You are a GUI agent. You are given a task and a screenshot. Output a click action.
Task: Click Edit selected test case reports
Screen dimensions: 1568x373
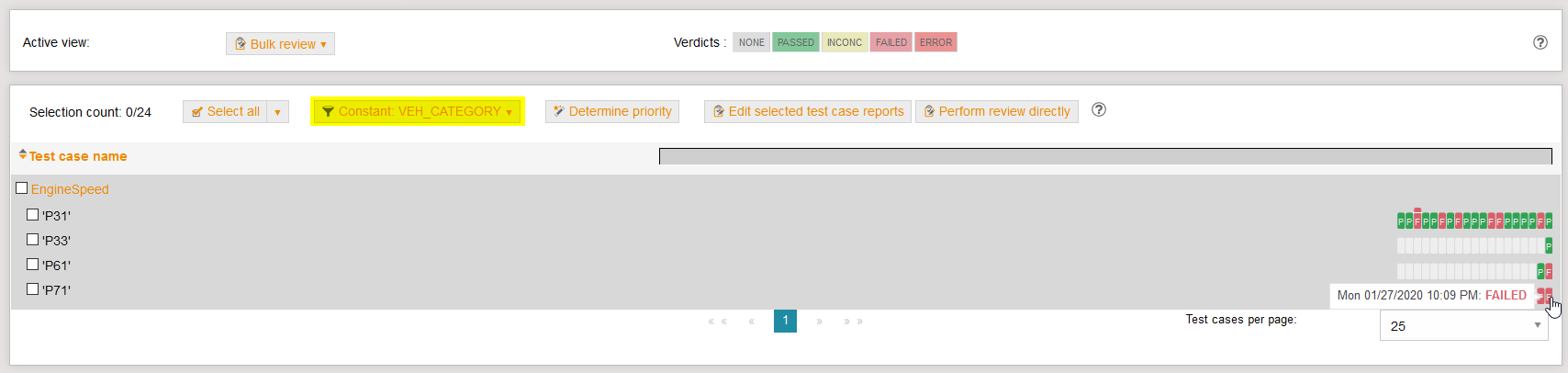pos(807,111)
